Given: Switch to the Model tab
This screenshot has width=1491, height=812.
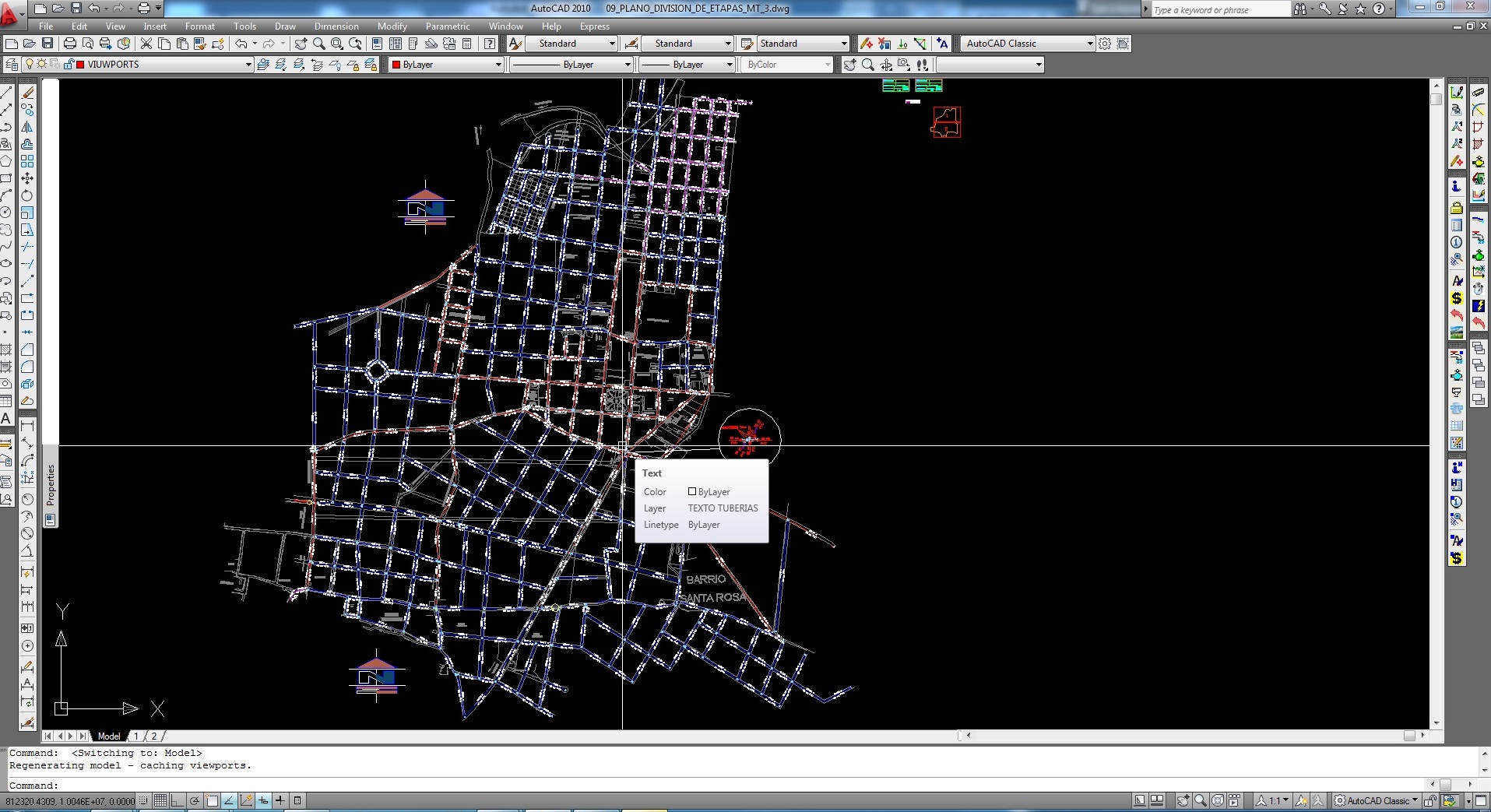Looking at the screenshot, I should (108, 736).
